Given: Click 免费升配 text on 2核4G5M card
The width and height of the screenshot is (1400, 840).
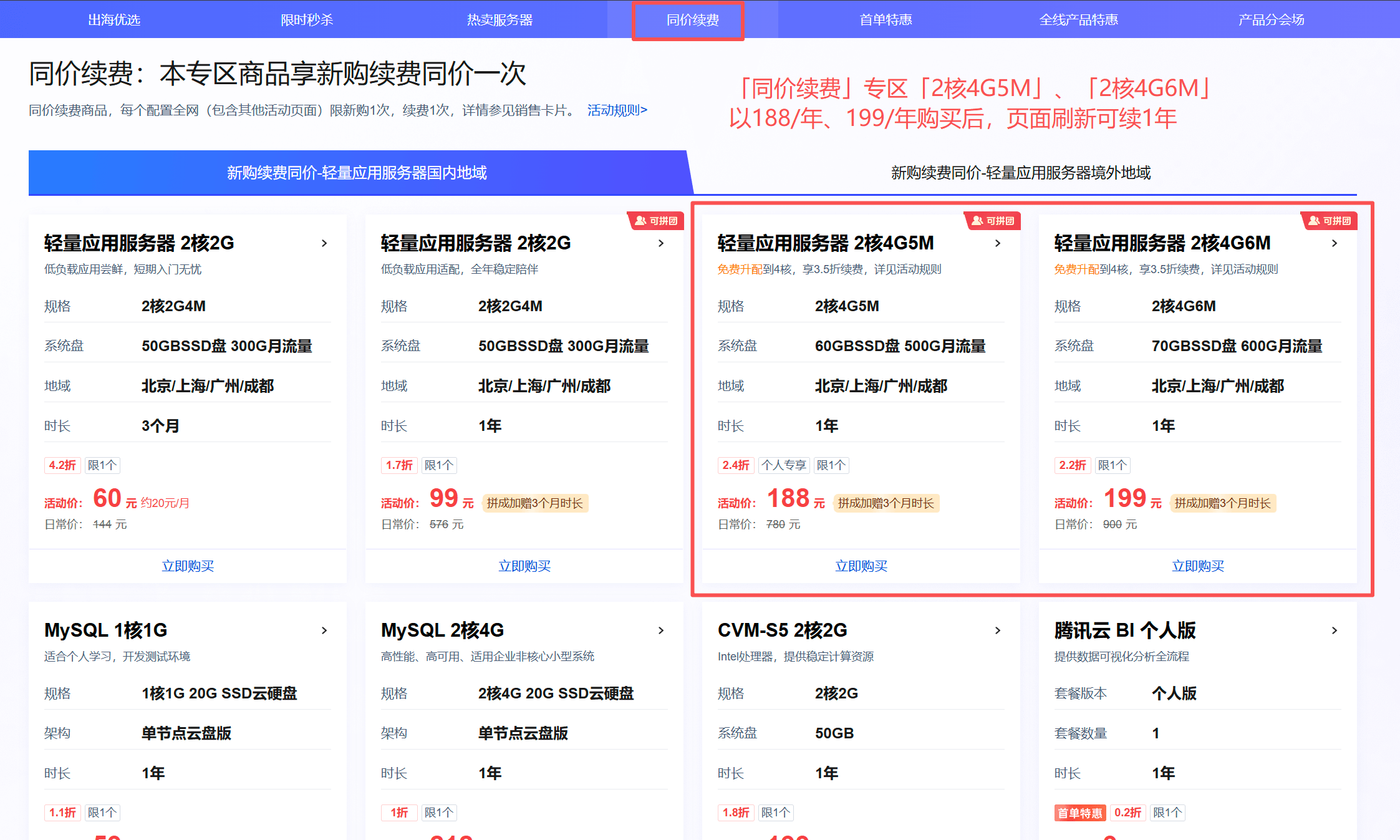Looking at the screenshot, I should click(740, 269).
